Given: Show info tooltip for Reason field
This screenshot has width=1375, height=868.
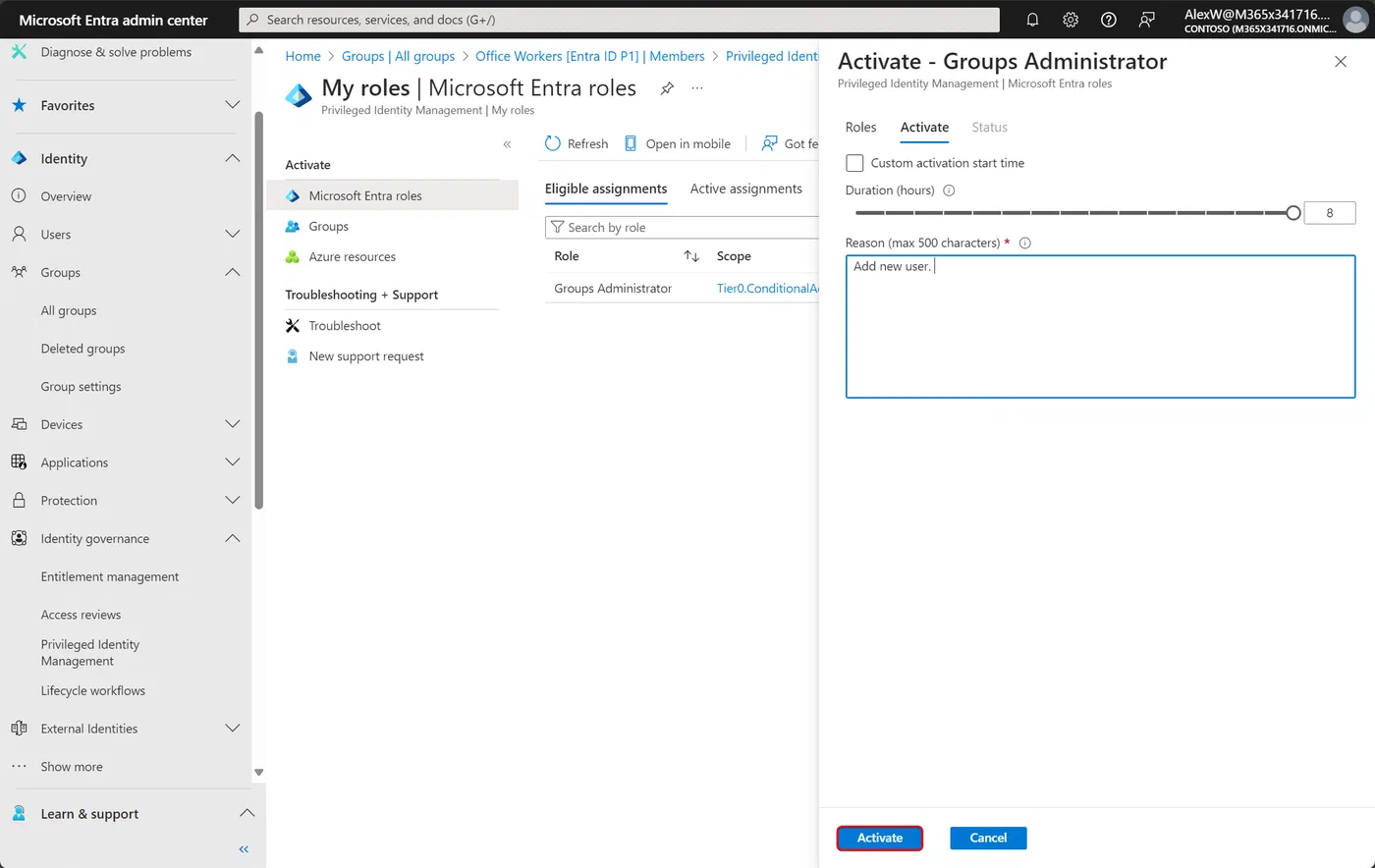Looking at the screenshot, I should (x=1025, y=243).
